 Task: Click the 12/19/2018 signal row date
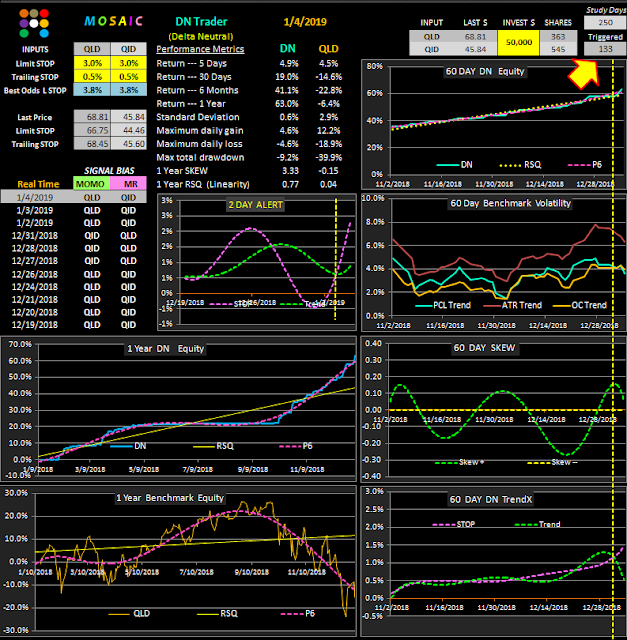pos(35,325)
